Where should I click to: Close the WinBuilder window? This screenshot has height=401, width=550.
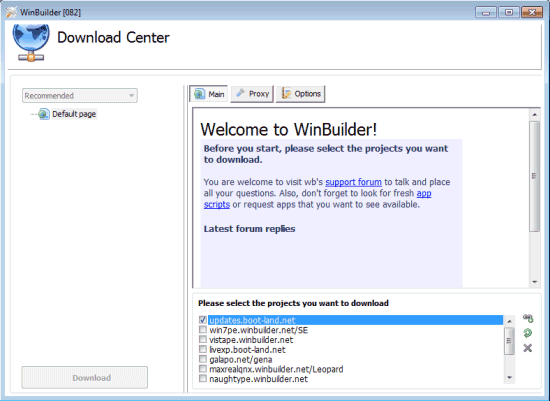(x=532, y=12)
